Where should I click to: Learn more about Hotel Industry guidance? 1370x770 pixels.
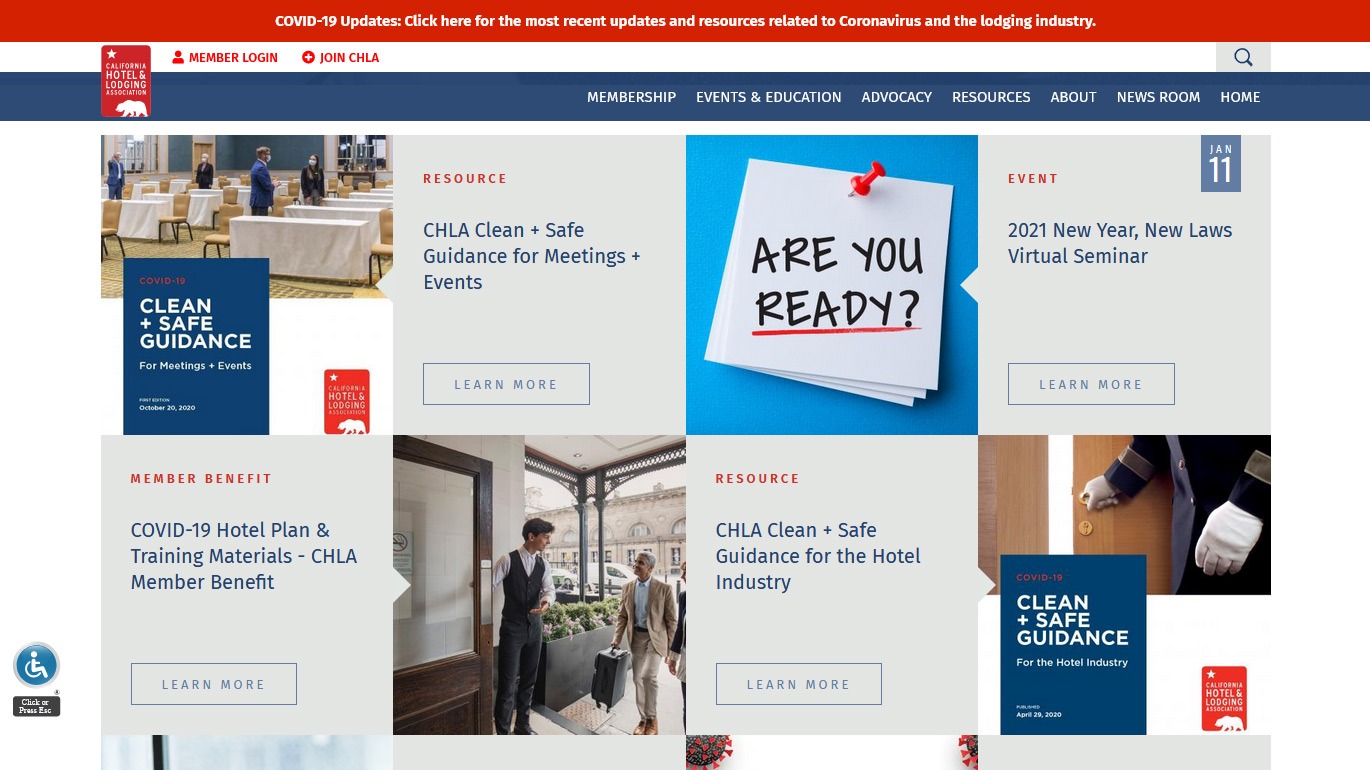pyautogui.click(x=799, y=684)
